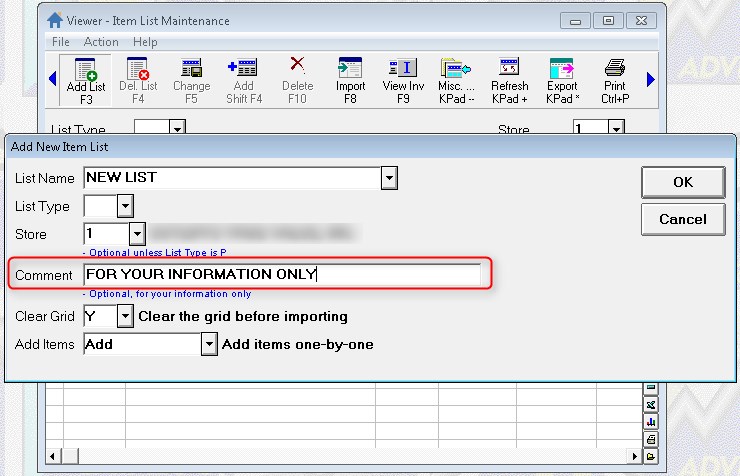Click the Misc. KPad toolbar icon
The image size is (740, 476).
tap(456, 79)
